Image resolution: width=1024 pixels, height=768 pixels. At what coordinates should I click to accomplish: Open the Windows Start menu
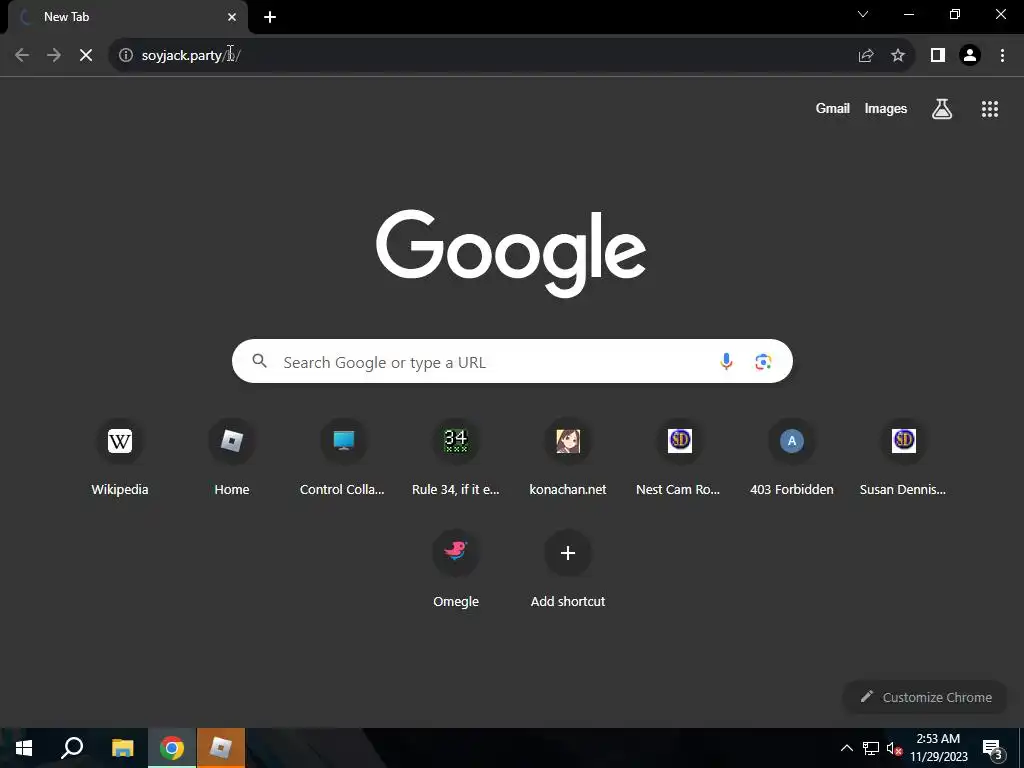coord(24,748)
